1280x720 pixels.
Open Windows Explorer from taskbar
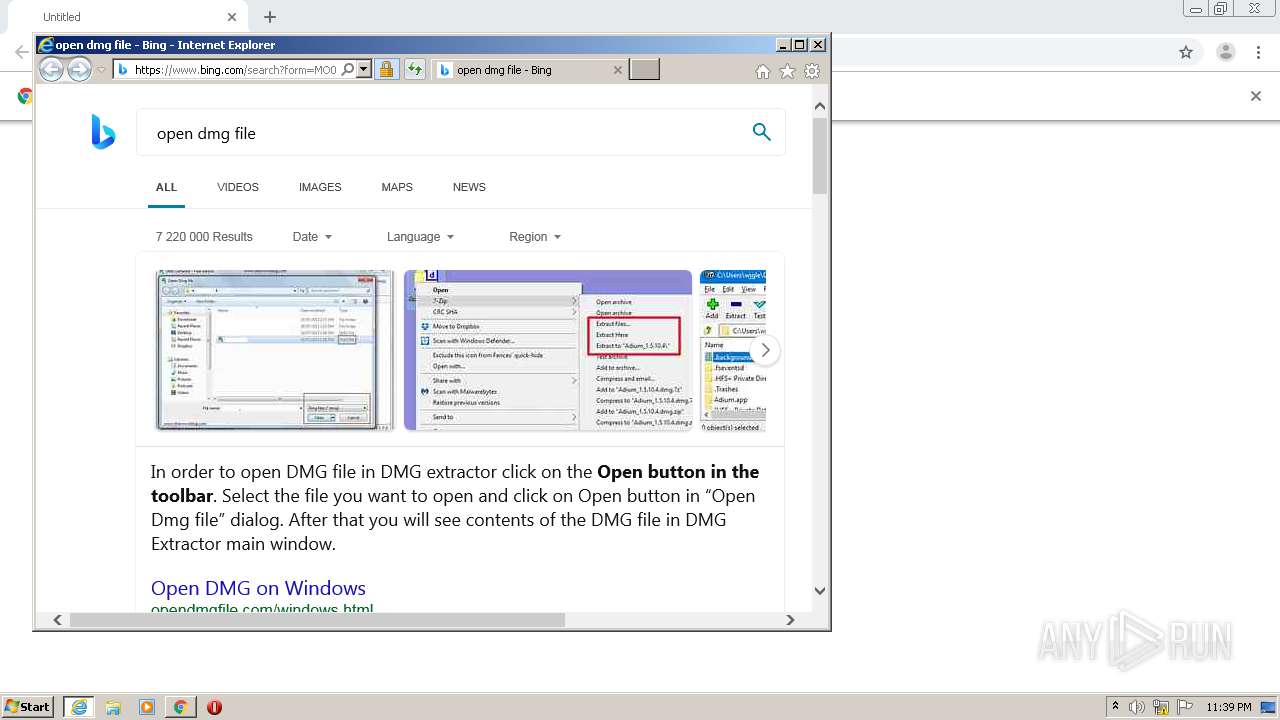point(113,707)
